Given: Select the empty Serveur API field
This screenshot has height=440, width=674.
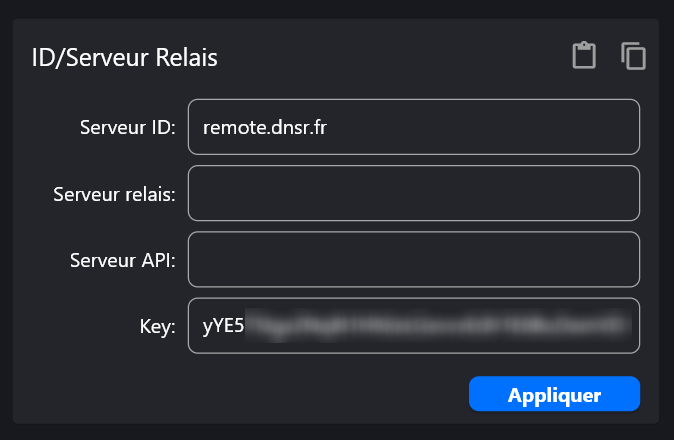Looking at the screenshot, I should click(414, 259).
